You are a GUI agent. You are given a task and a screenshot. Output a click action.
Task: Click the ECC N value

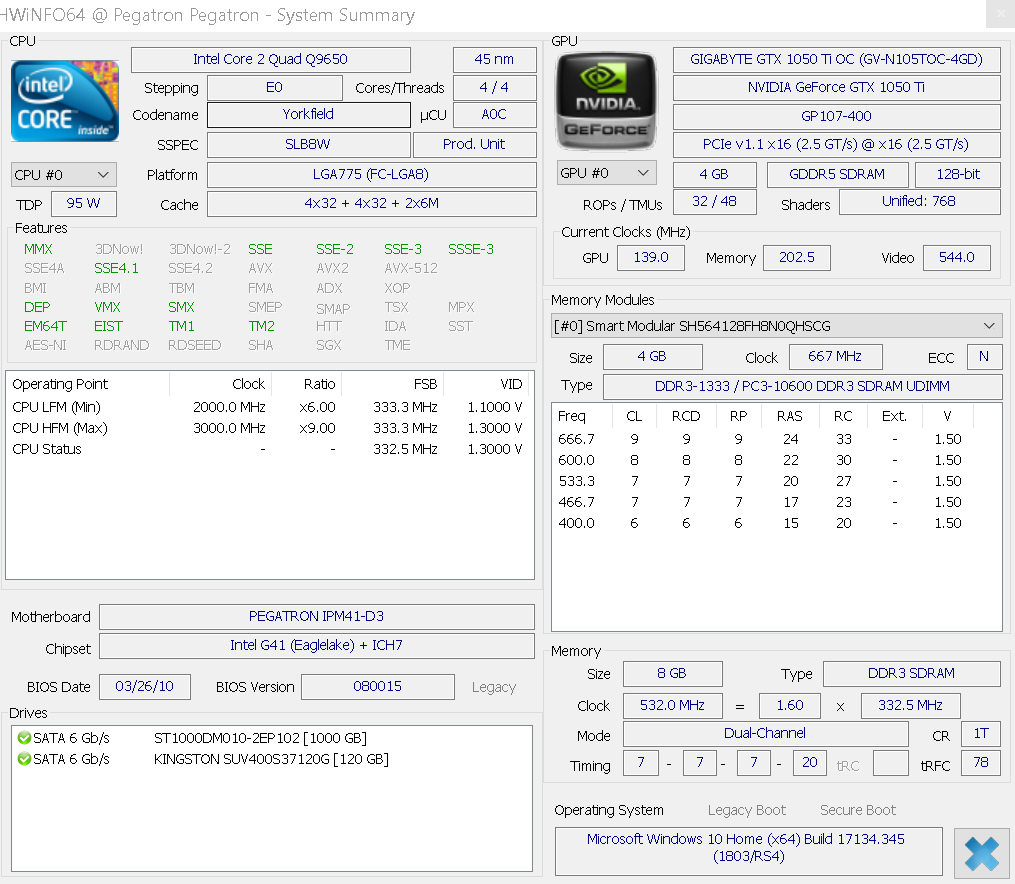984,357
